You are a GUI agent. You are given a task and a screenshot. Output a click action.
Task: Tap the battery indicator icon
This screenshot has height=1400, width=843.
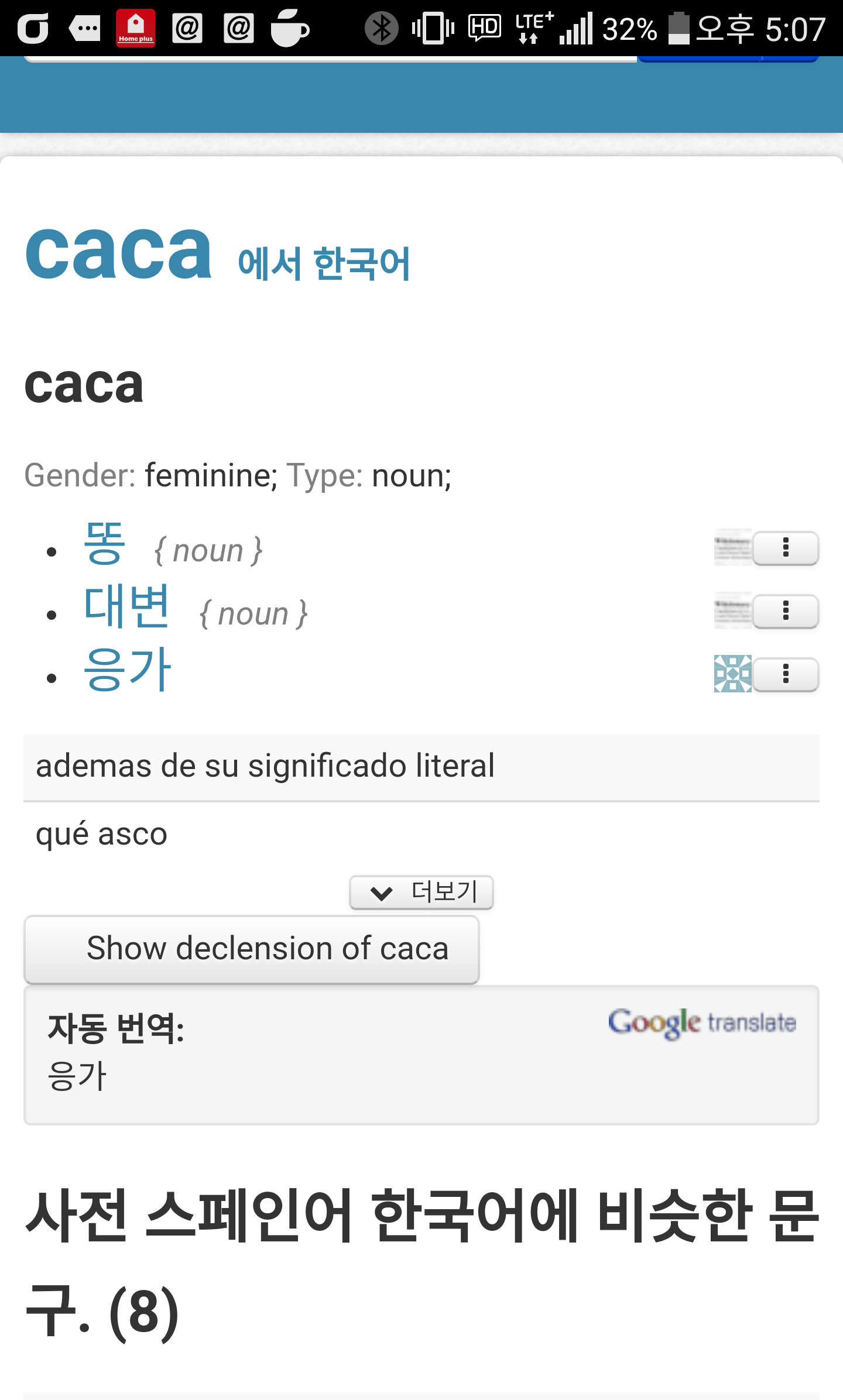click(679, 28)
